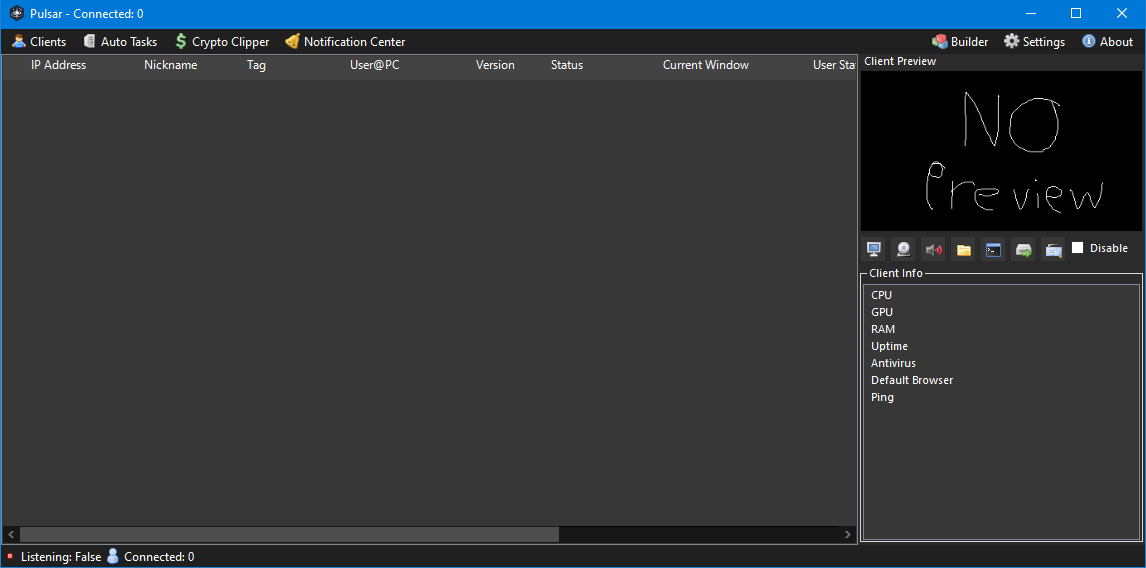Sort by the Status column header
This screenshot has width=1146, height=568.
point(566,65)
